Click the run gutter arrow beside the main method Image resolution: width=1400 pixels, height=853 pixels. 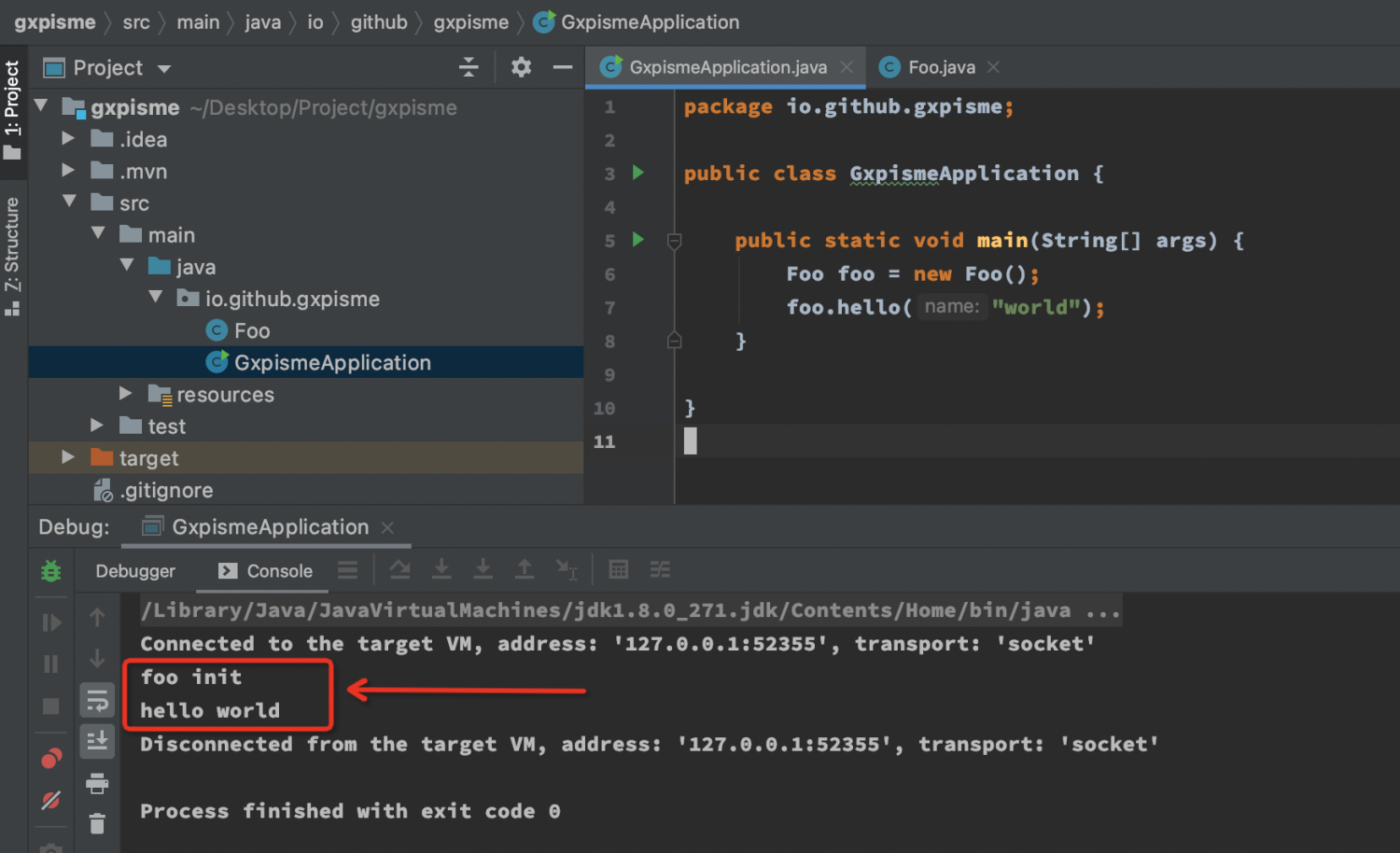click(638, 240)
